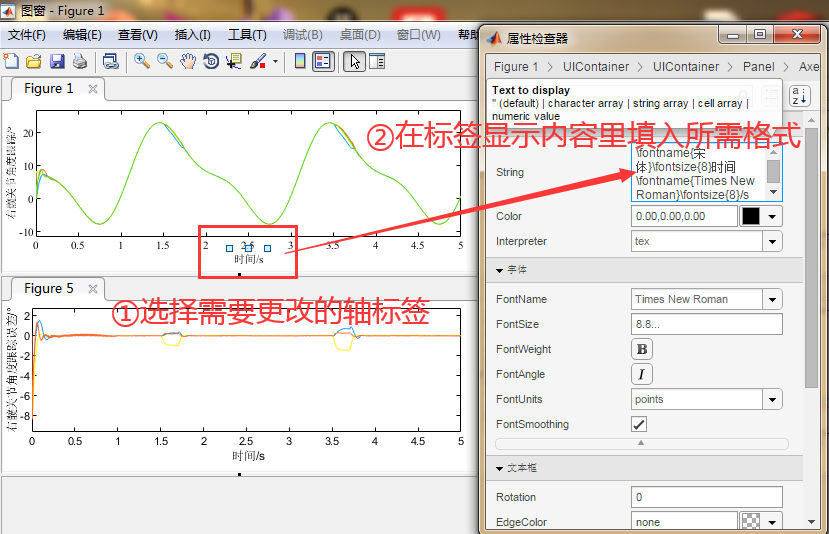Sort properties alphabetically with a-z icon
Viewport: 829px width, 534px height.
coord(799,96)
